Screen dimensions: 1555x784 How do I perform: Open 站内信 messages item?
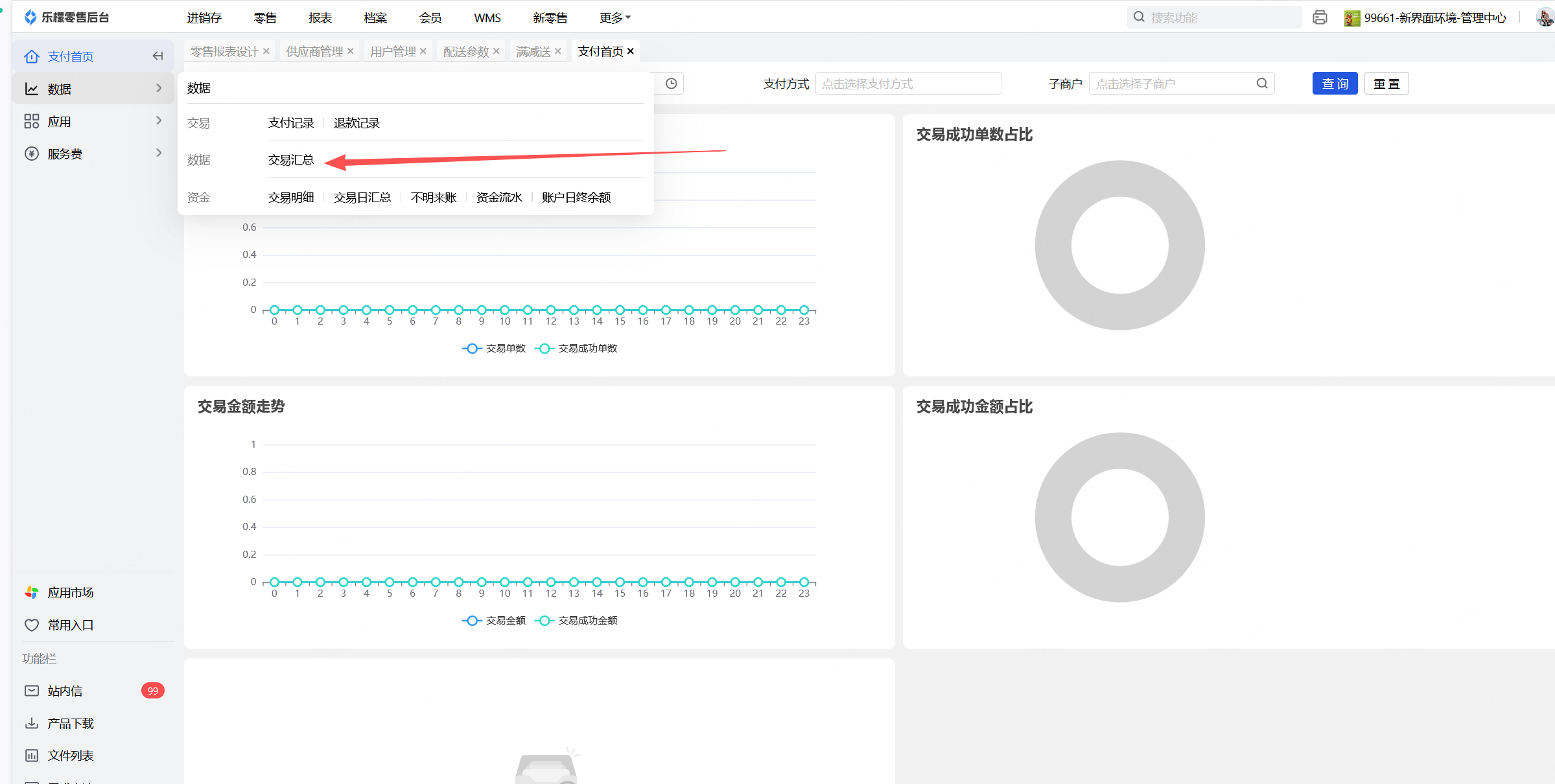coord(65,691)
